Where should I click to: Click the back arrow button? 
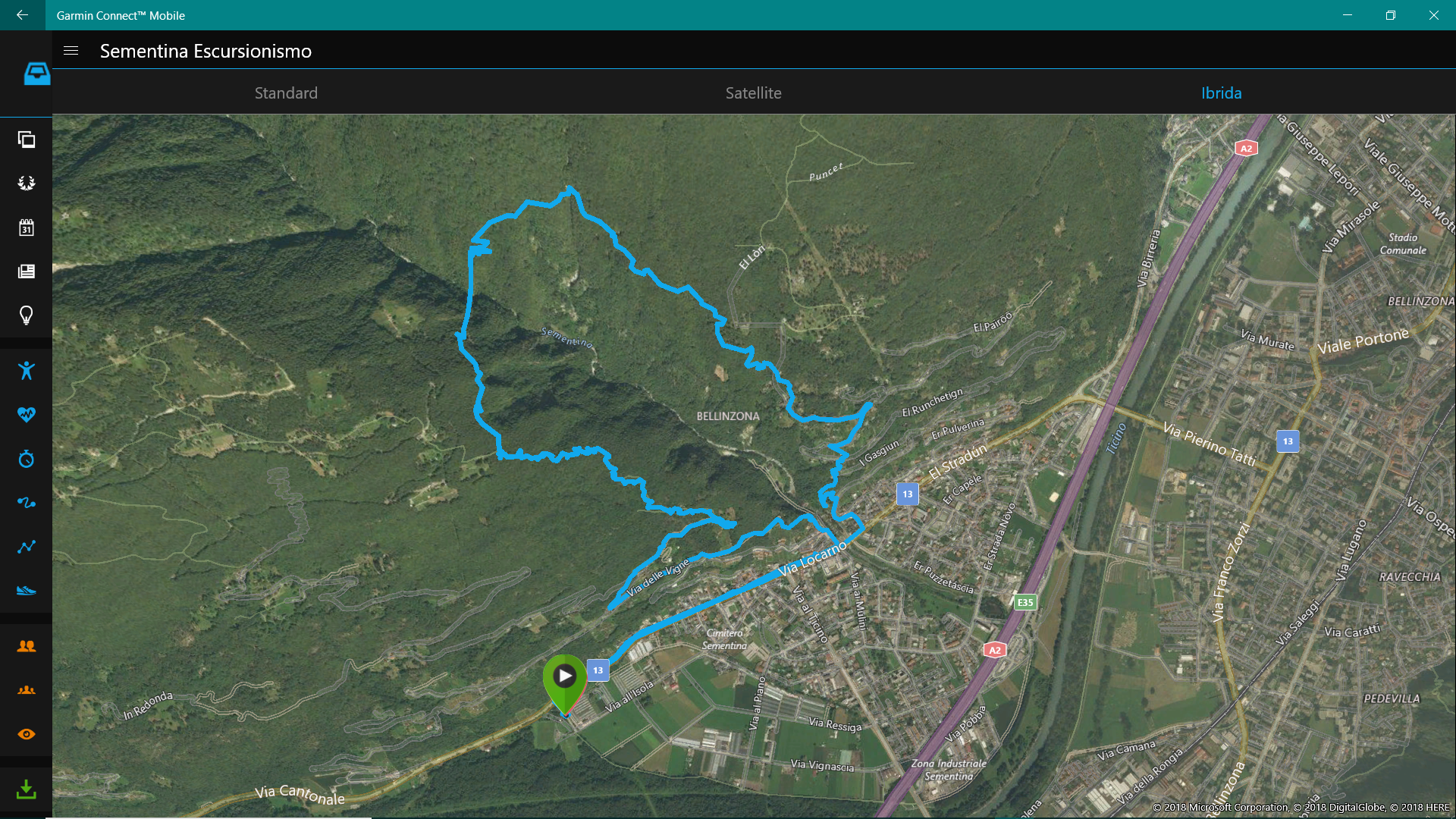click(x=22, y=15)
